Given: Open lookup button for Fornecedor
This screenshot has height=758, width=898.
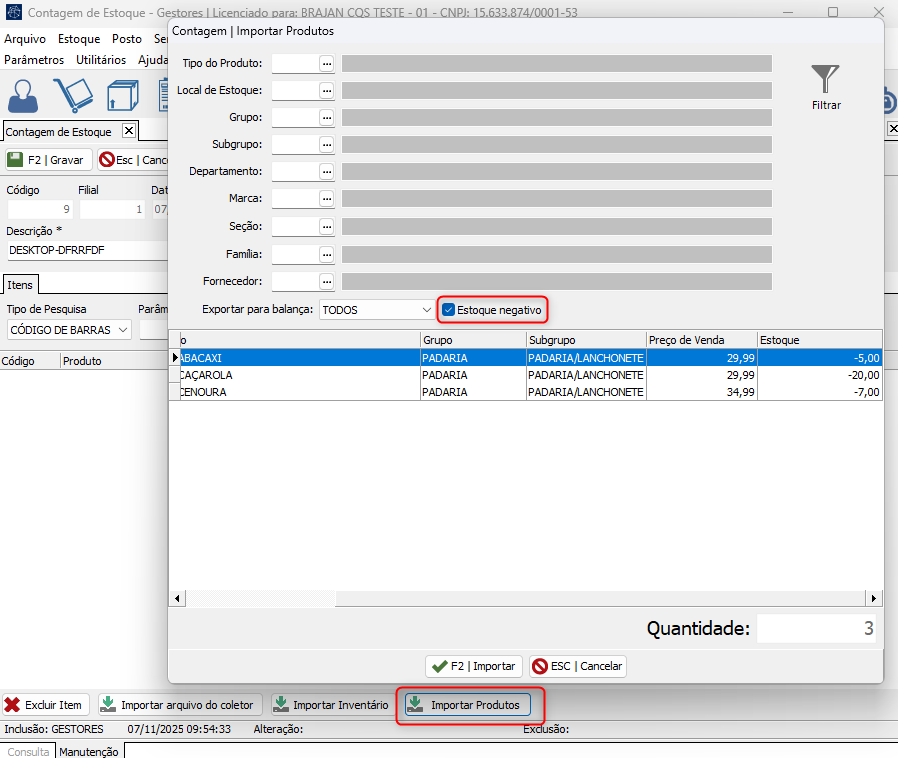Looking at the screenshot, I should click(326, 281).
